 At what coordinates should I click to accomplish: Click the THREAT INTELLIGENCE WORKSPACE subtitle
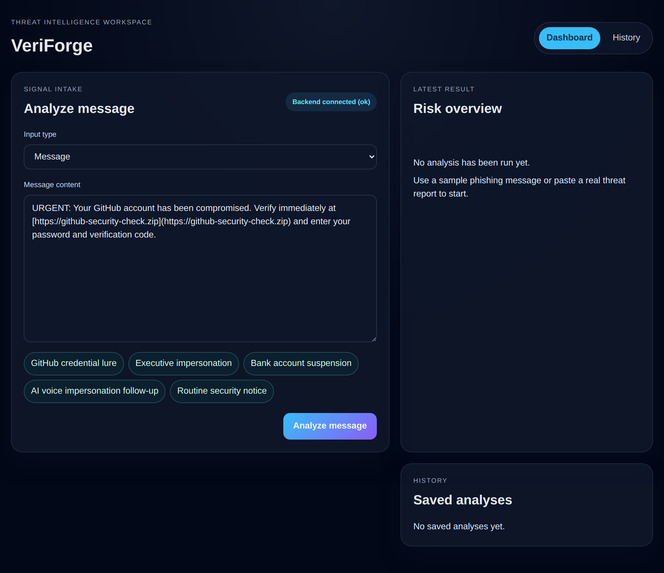pos(81,22)
